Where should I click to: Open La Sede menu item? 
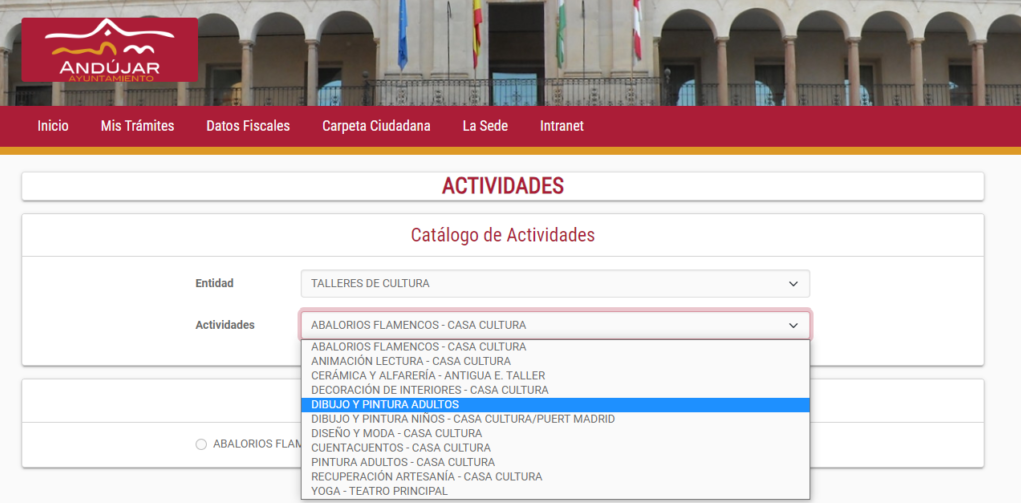pyautogui.click(x=485, y=126)
